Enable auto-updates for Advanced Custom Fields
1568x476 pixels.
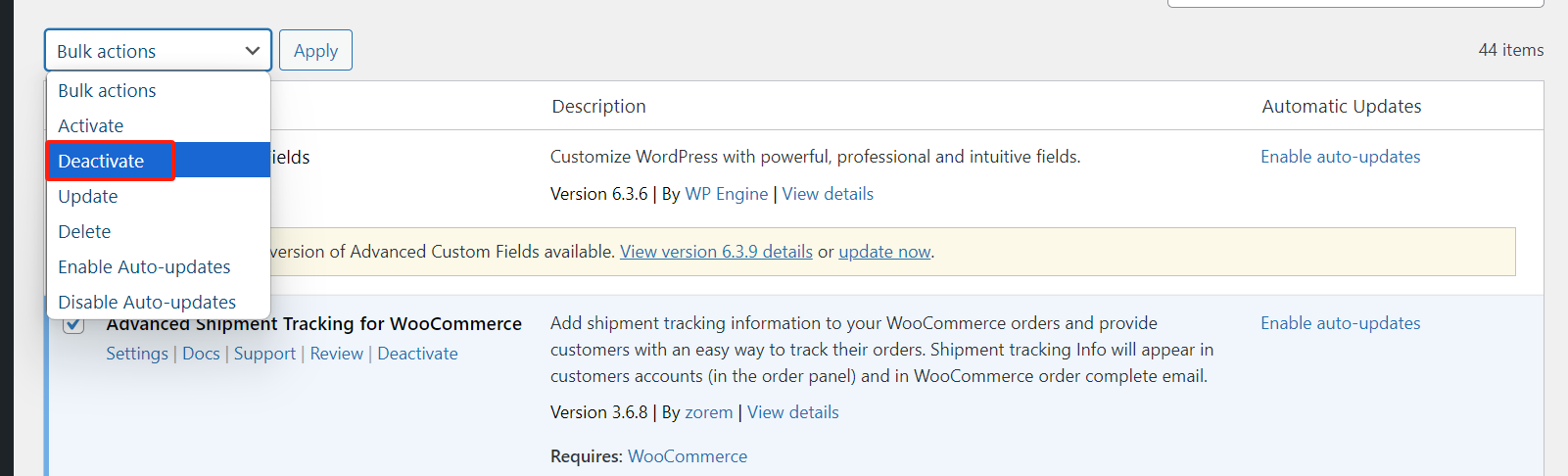(x=1340, y=157)
